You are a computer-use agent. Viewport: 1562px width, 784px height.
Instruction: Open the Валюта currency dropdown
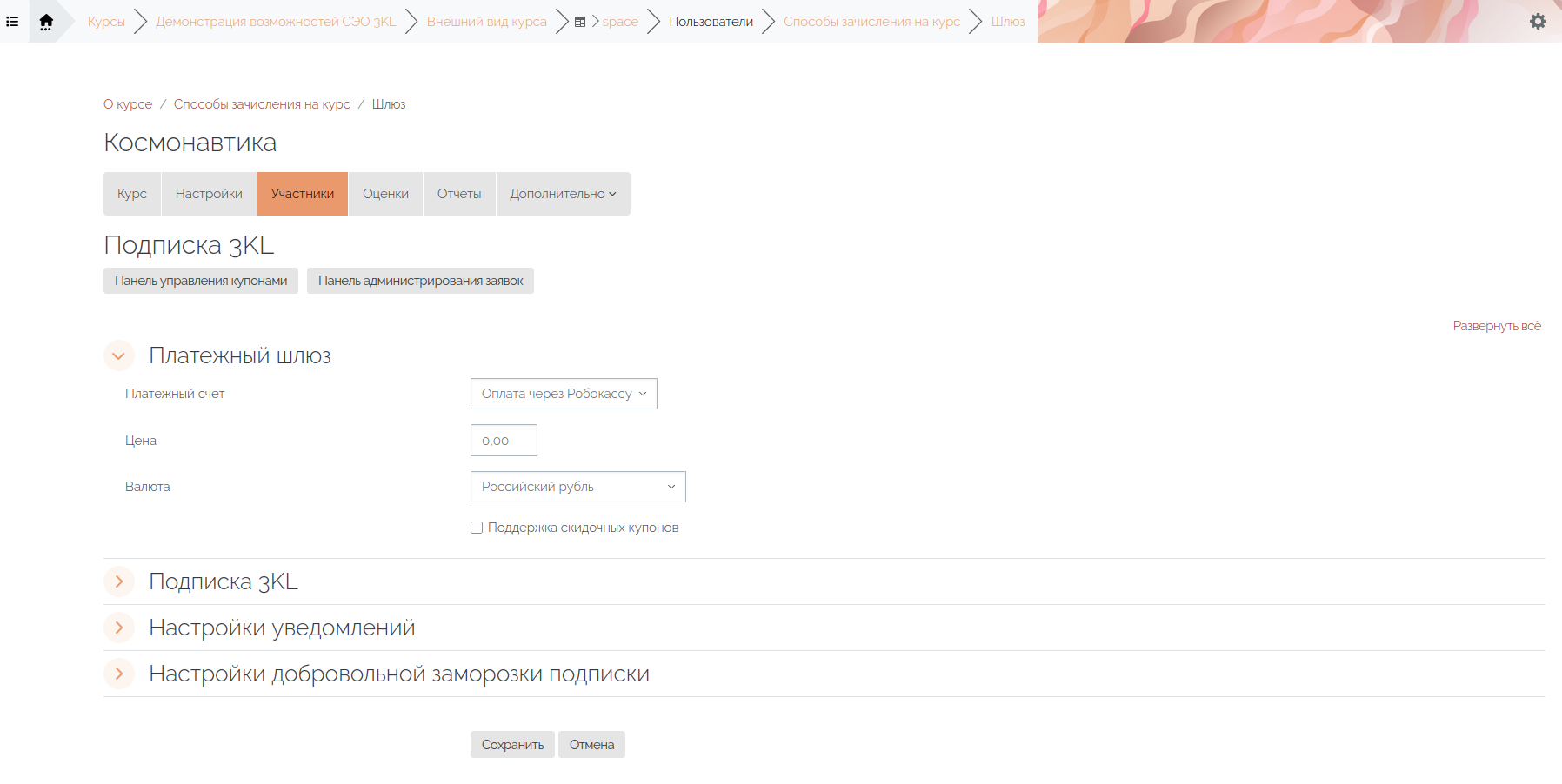577,487
